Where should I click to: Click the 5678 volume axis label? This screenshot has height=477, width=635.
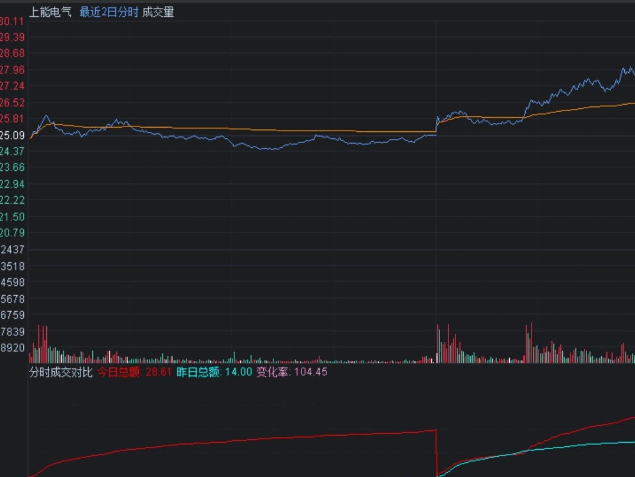(12, 299)
